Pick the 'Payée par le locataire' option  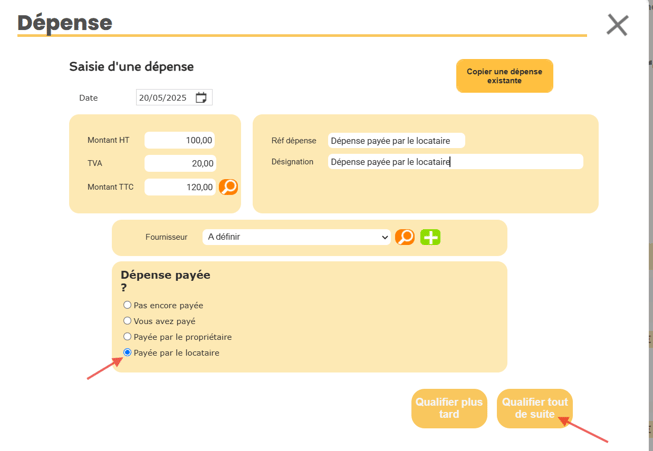[127, 353]
